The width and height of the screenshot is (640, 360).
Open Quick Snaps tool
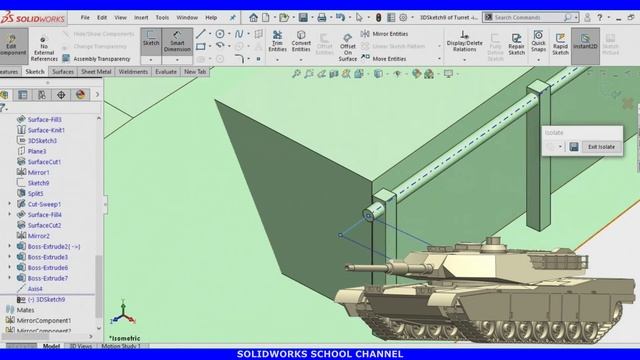(538, 41)
